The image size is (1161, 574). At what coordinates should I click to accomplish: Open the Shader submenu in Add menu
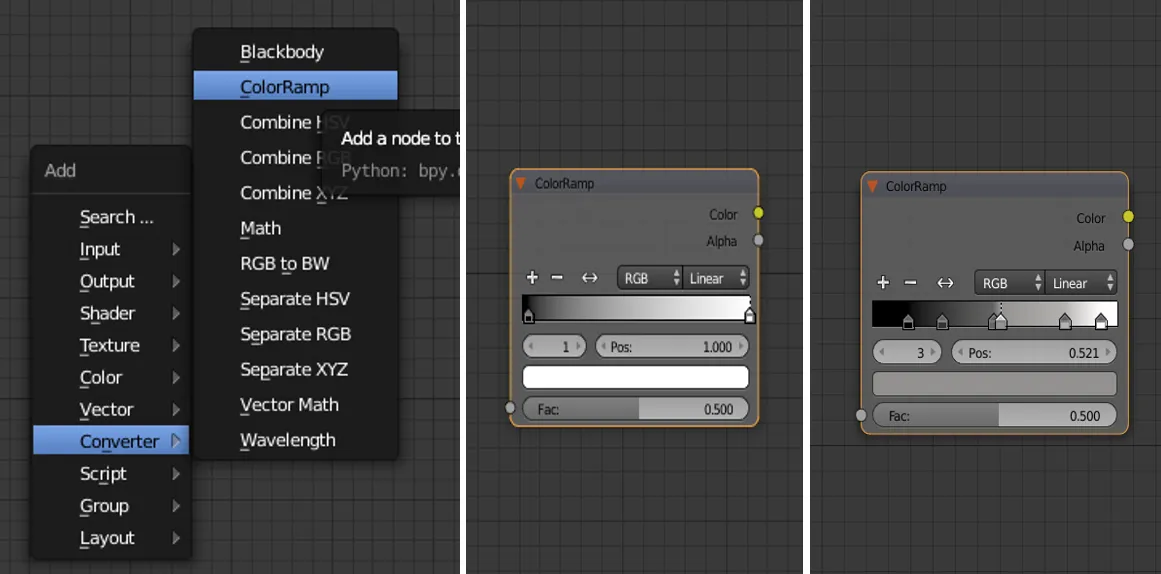[x=111, y=313]
